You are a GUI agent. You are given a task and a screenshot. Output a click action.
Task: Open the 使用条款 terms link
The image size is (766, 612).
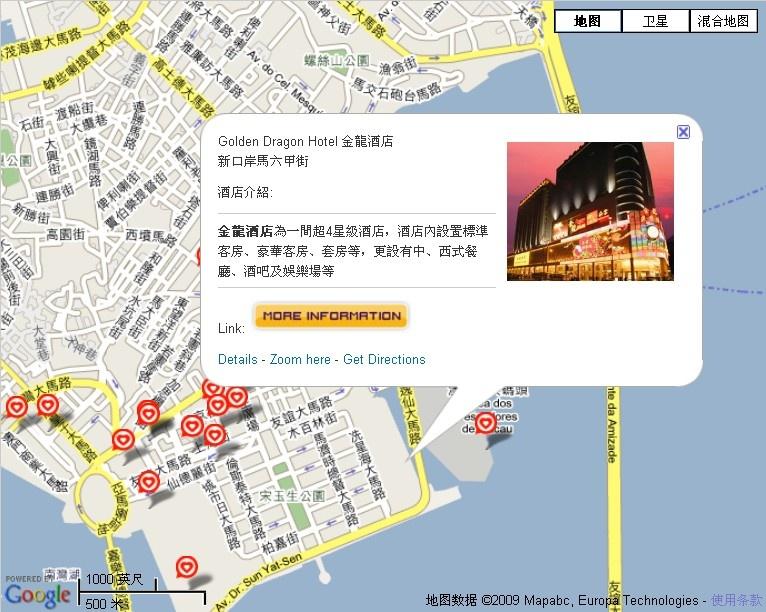[x=736, y=600]
